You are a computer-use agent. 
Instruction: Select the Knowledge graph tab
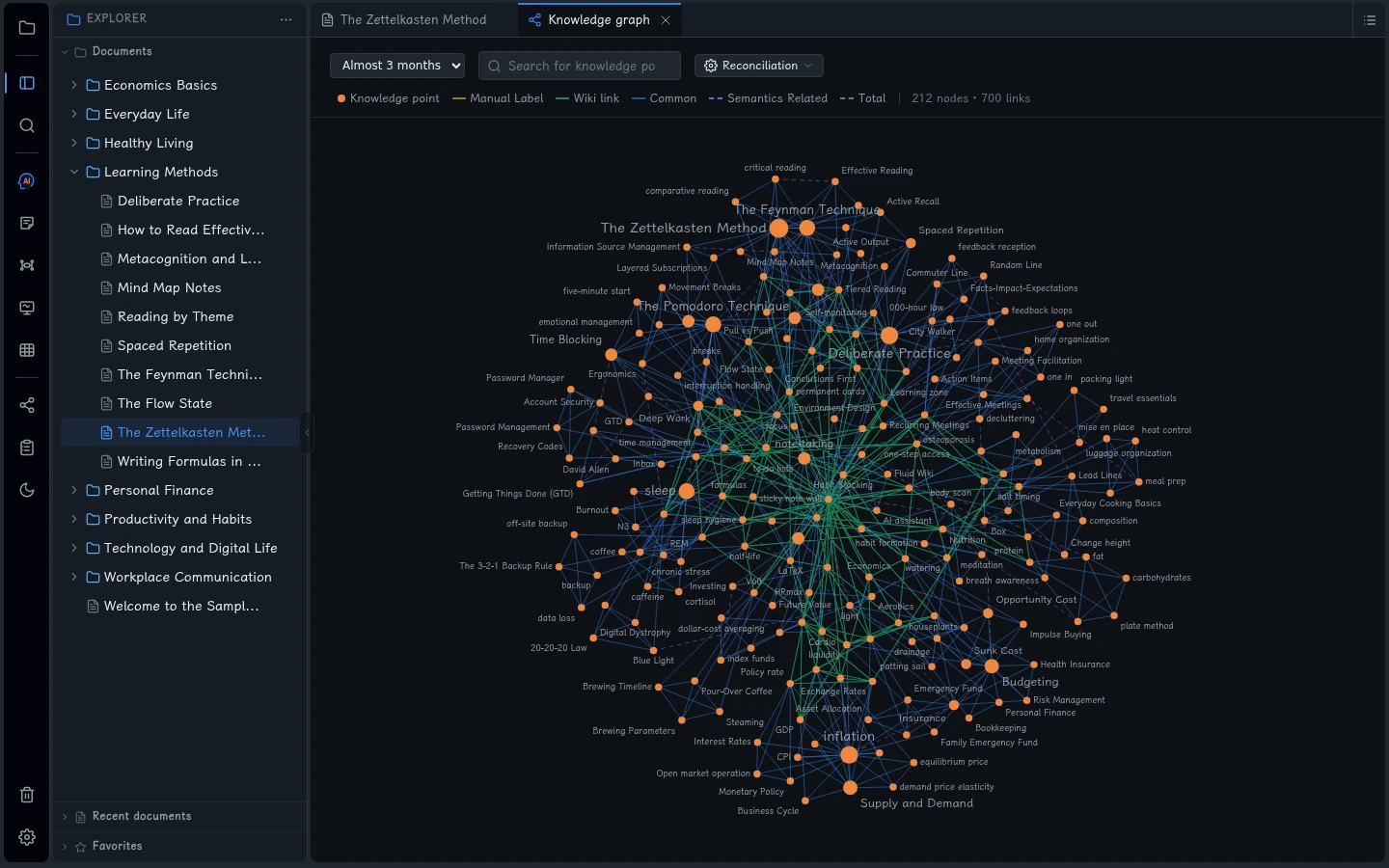(599, 20)
